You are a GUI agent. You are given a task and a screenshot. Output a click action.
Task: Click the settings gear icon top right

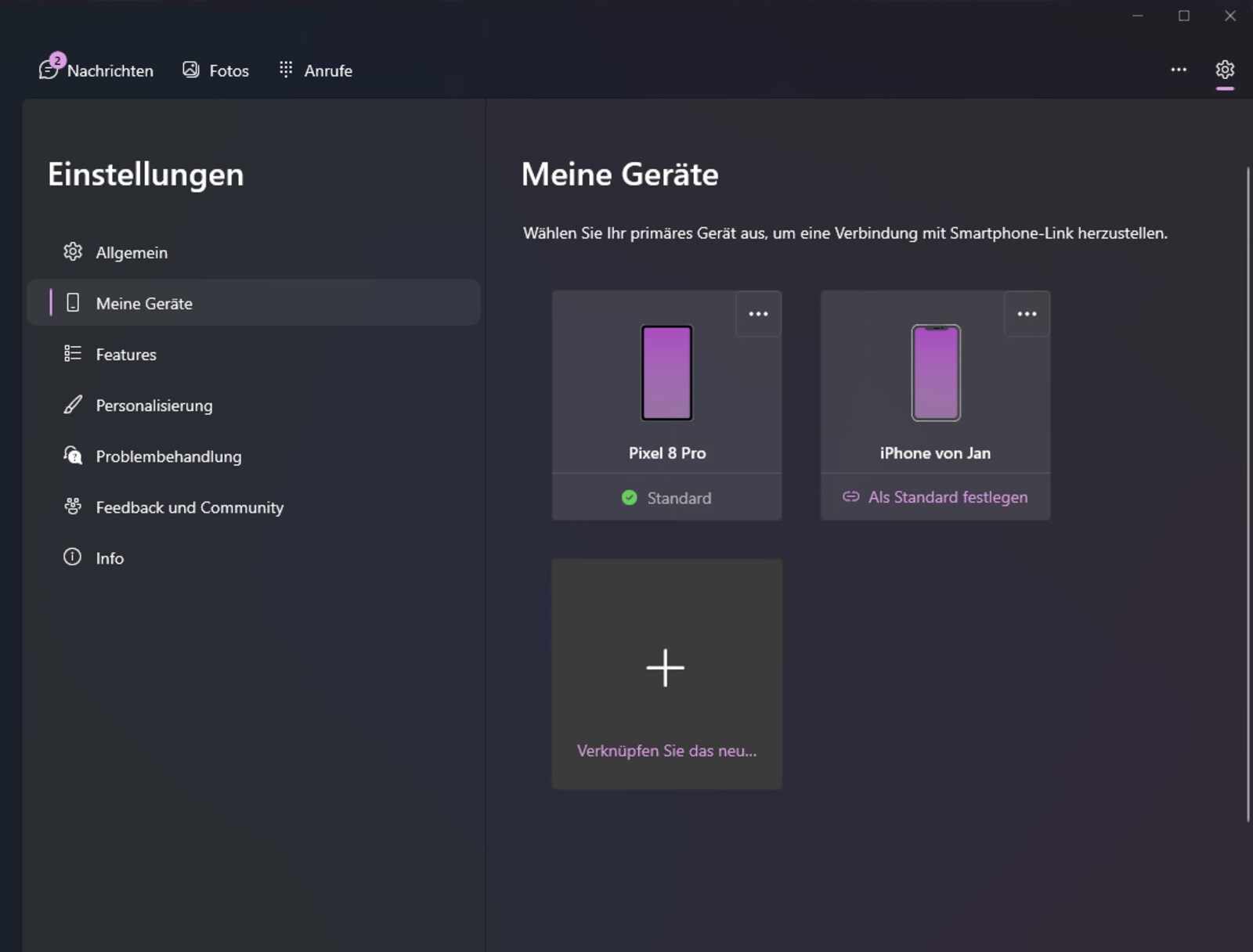tap(1225, 70)
